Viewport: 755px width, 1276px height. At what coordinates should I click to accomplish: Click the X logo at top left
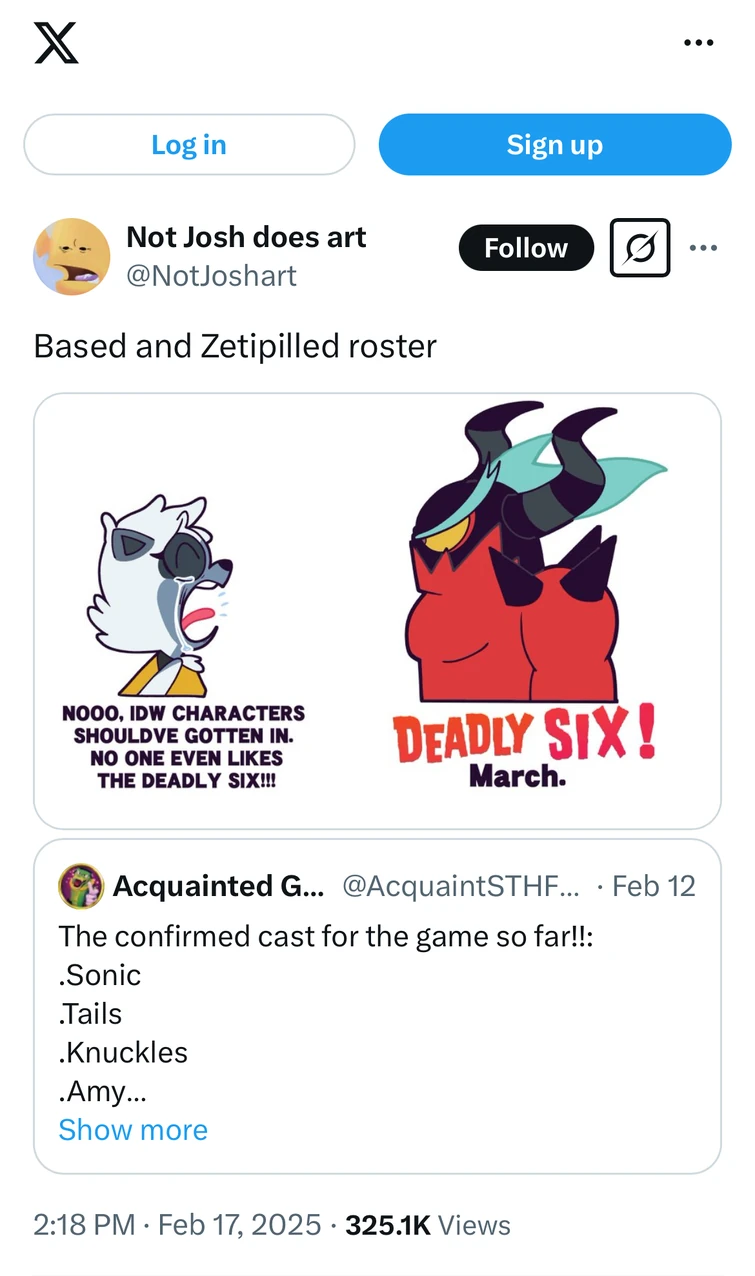click(57, 44)
